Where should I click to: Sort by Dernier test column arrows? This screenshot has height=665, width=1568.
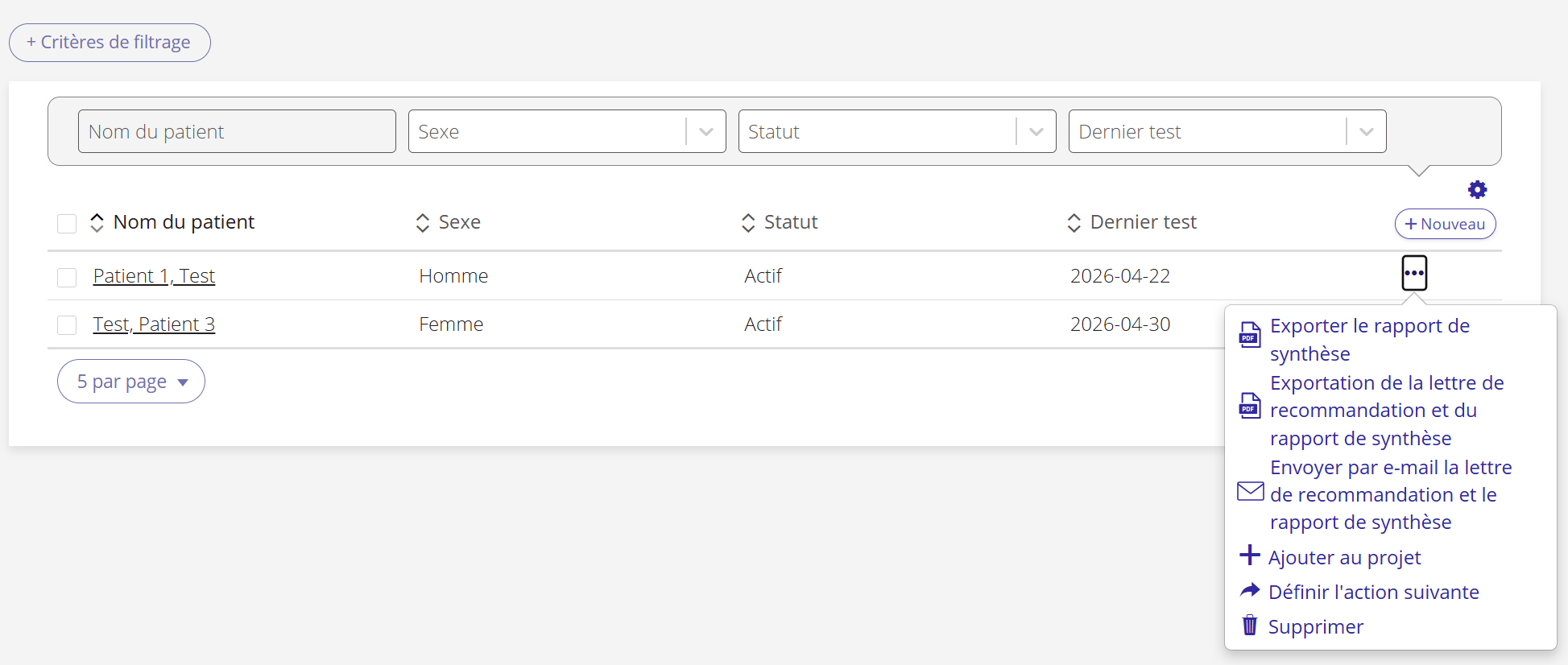(1074, 223)
